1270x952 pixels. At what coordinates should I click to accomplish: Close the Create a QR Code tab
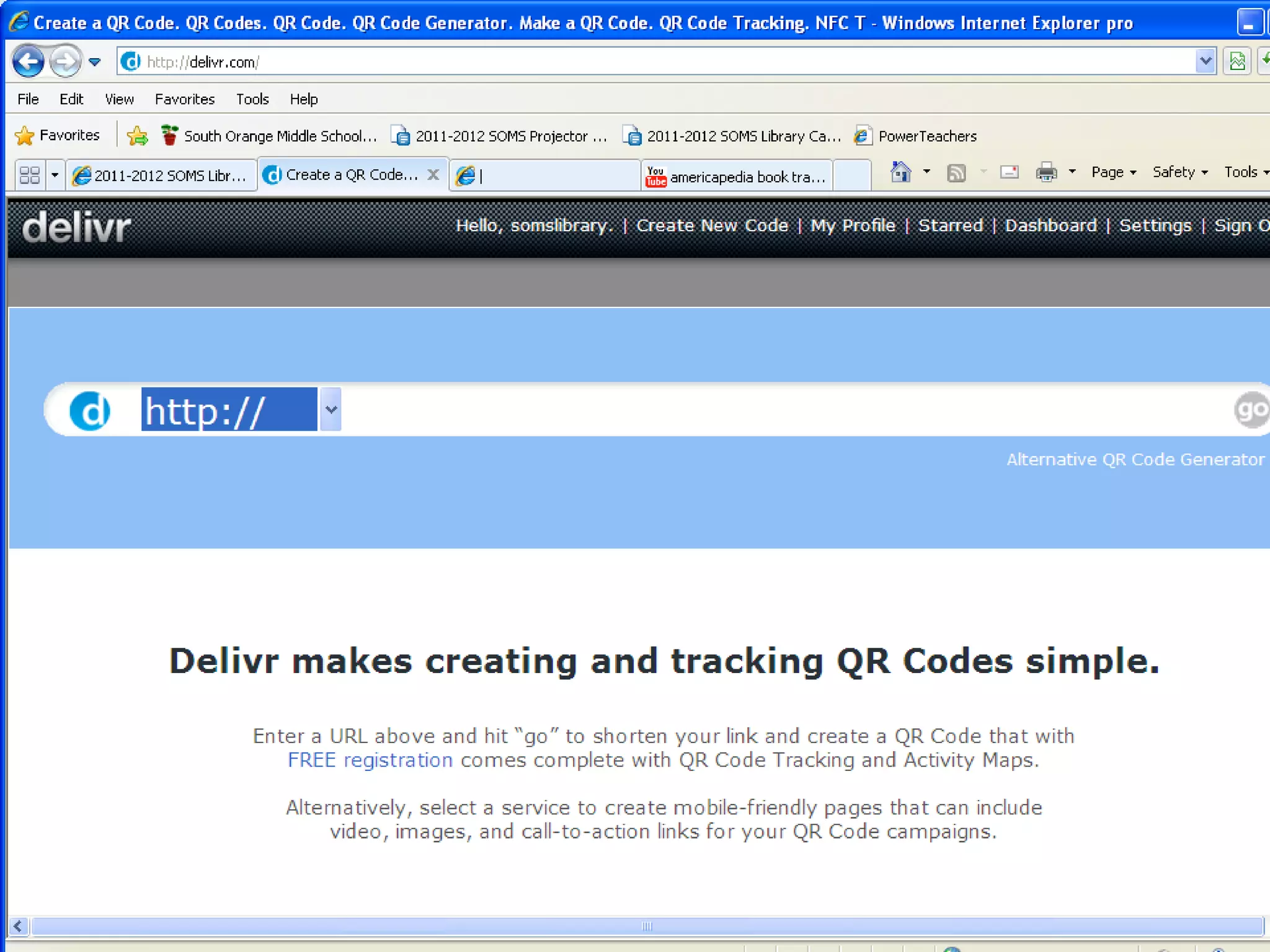point(433,175)
